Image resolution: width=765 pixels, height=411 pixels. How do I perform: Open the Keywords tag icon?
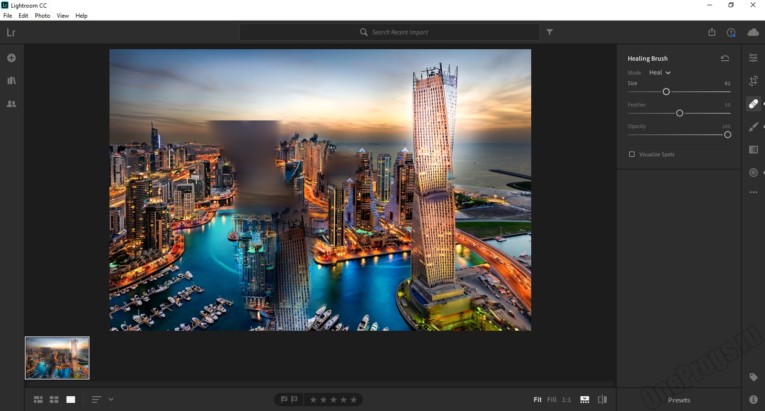tap(753, 377)
